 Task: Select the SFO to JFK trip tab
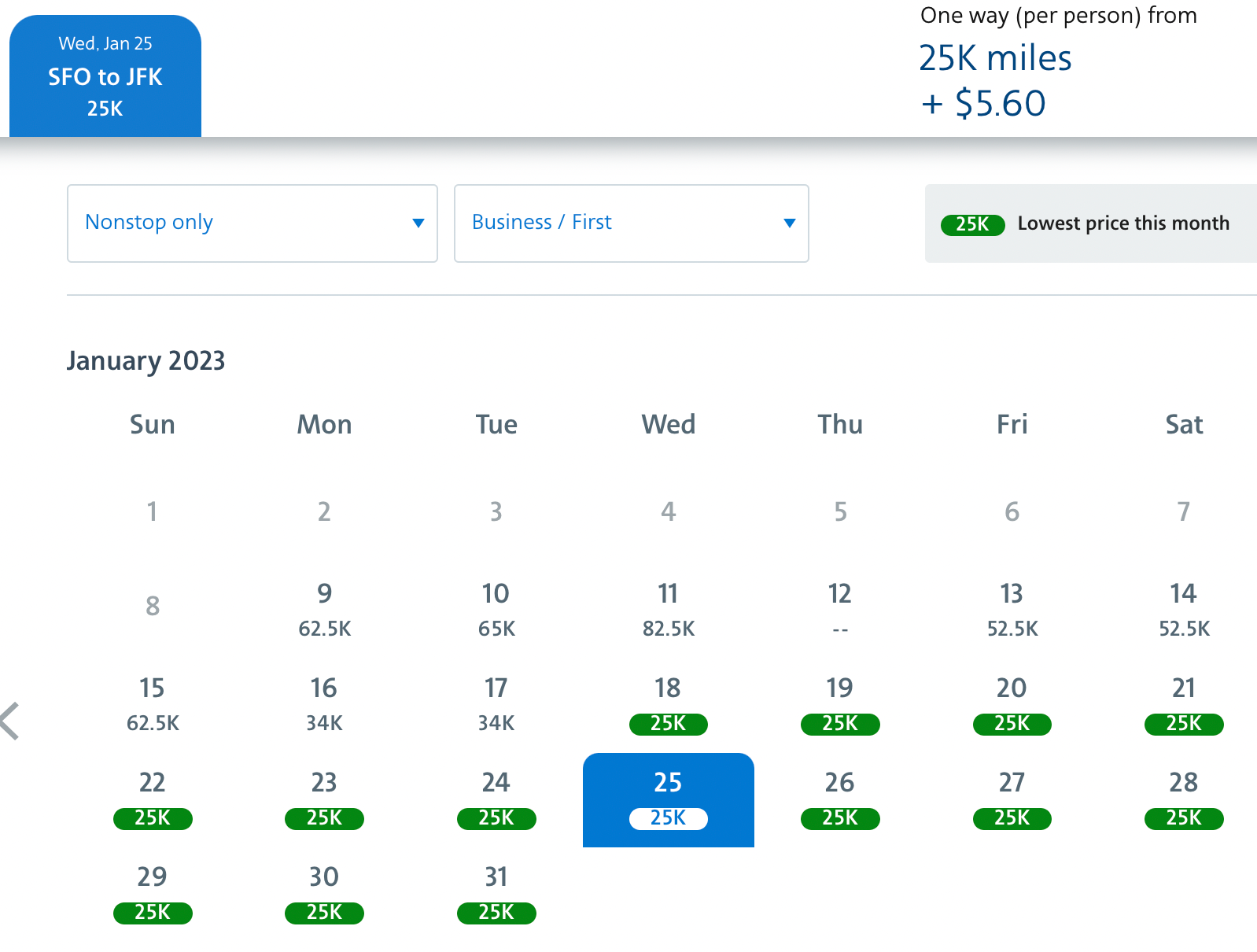pyautogui.click(x=105, y=76)
